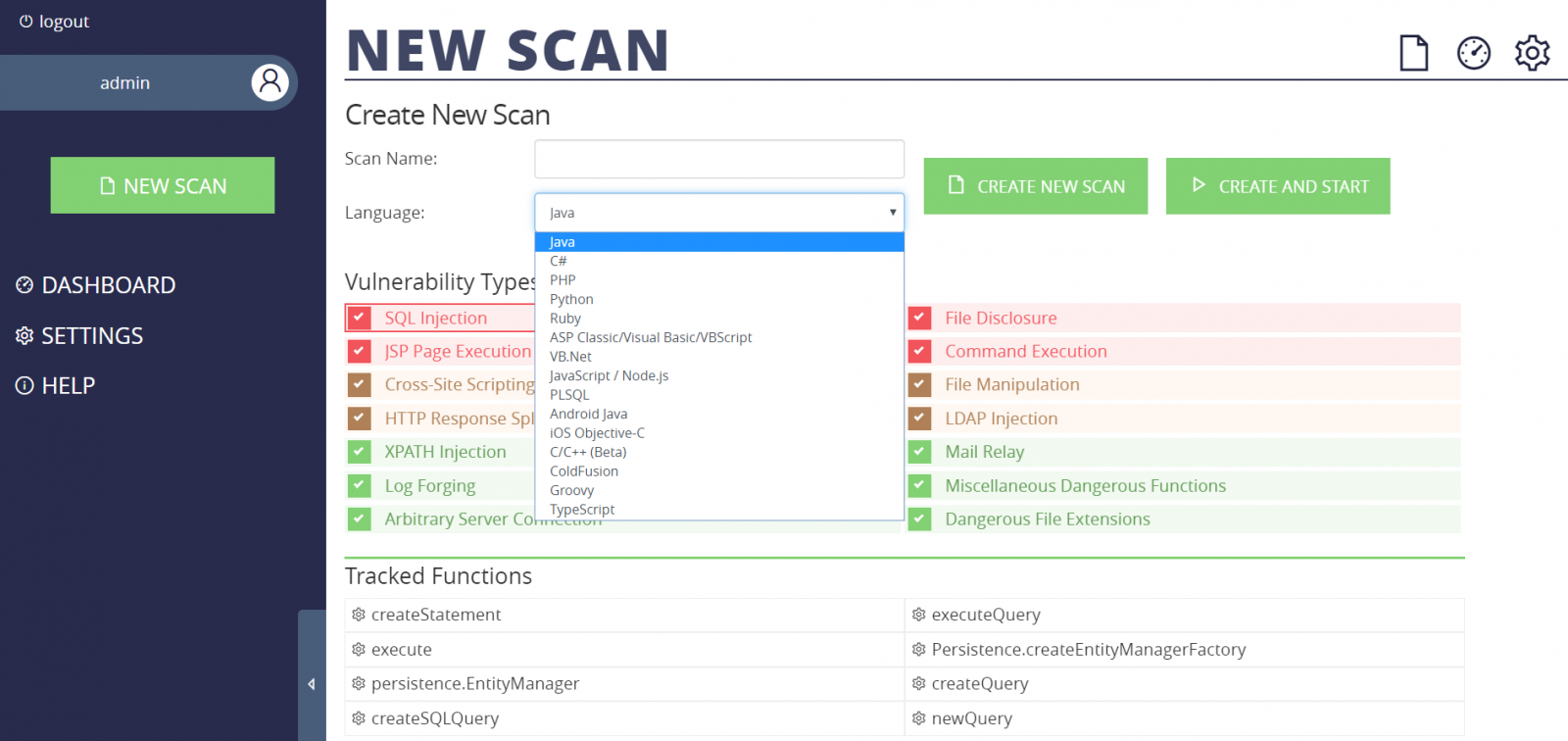Choose TypeScript in the language dropdown
This screenshot has height=741, width=1568.
(x=582, y=510)
